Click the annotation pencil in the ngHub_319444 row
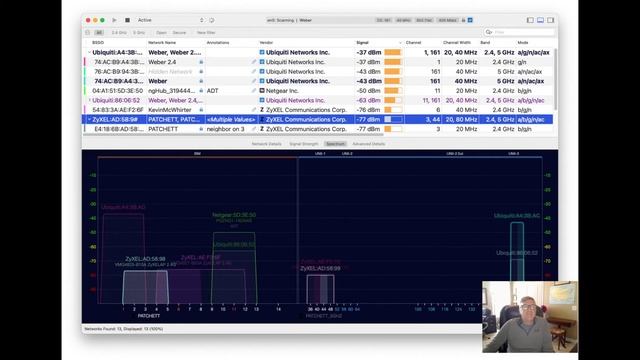Image resolution: width=640 pixels, height=360 pixels. click(254, 91)
